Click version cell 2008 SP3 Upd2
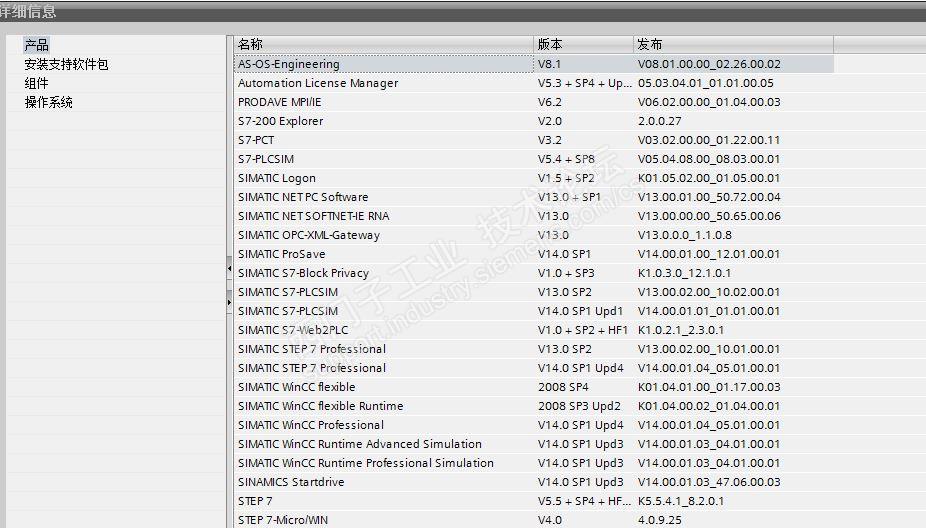Image resolution: width=926 pixels, height=528 pixels. pos(579,406)
